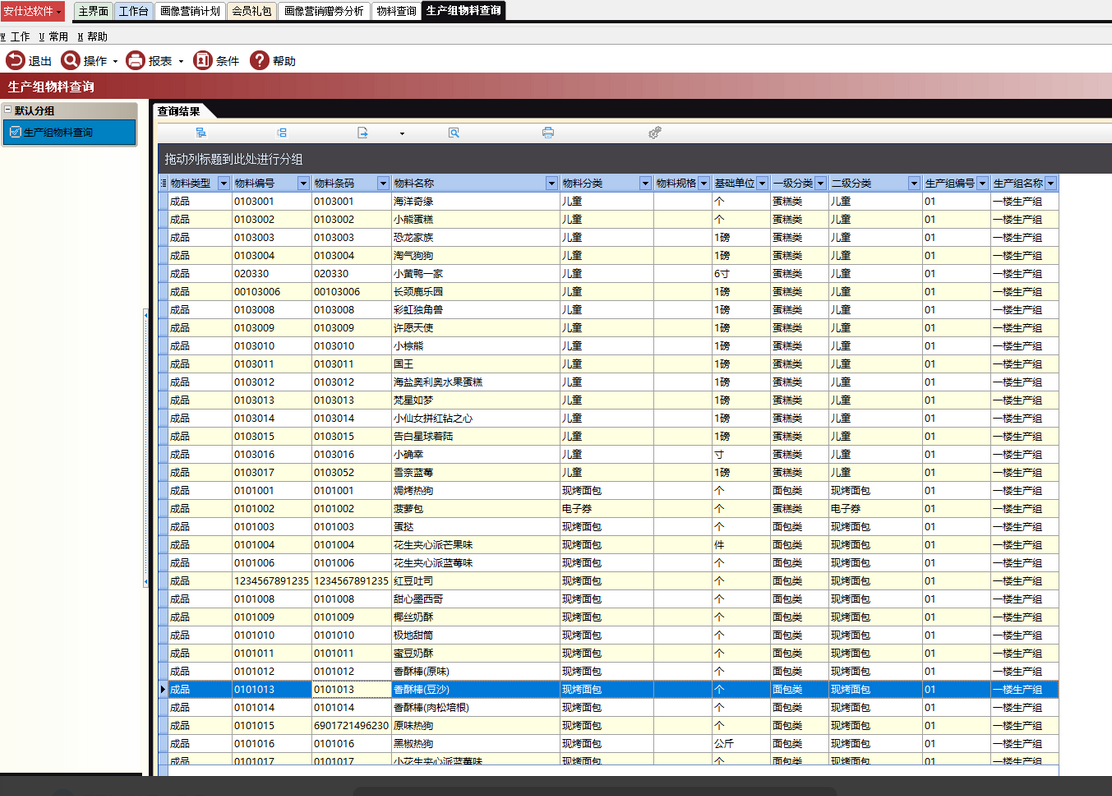Viewport: 1112px width, 796px height.
Task: Select the 公斤 unit cell
Action: pos(741,744)
